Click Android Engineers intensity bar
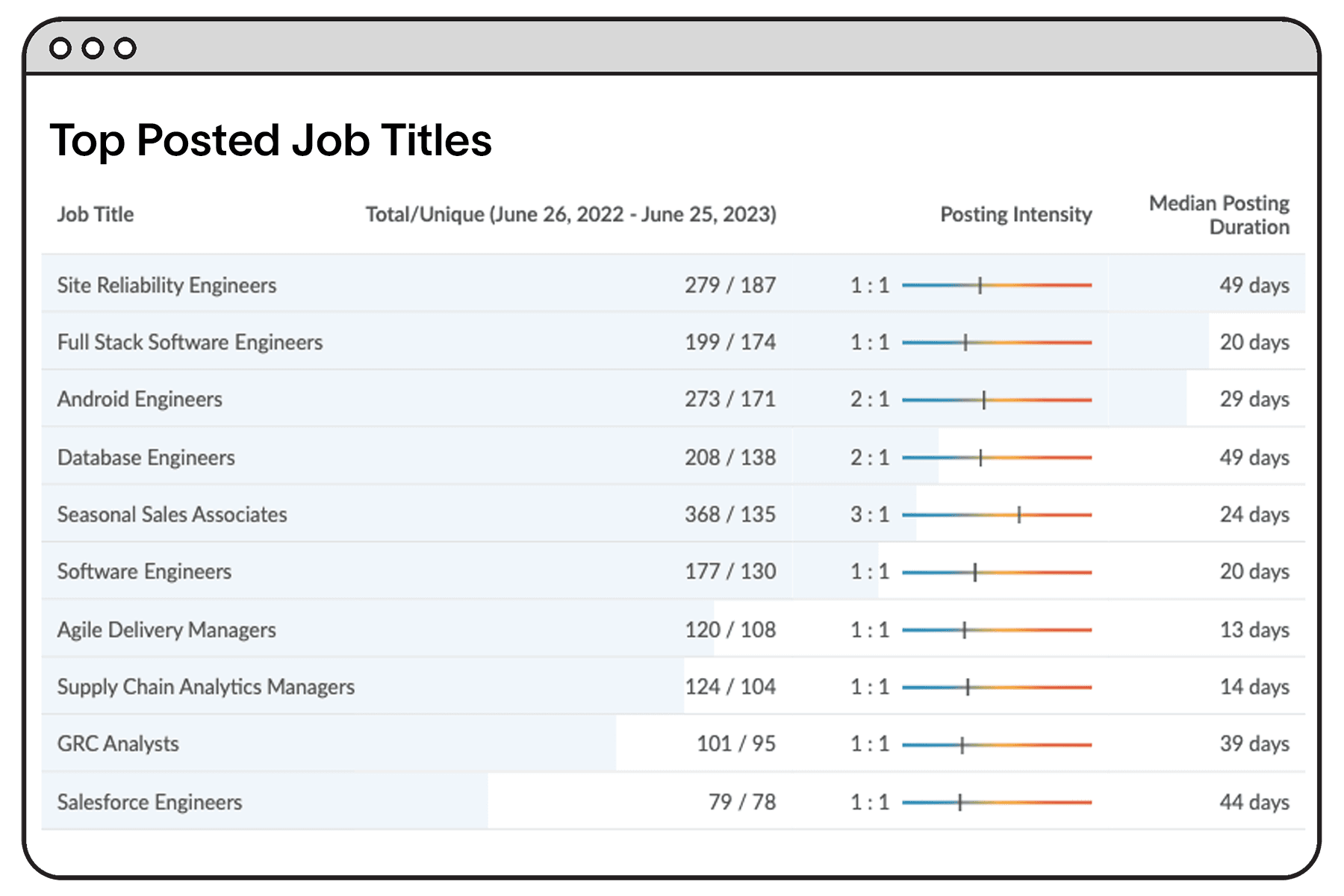Image resolution: width=1344 pixels, height=896 pixels. pos(997,399)
